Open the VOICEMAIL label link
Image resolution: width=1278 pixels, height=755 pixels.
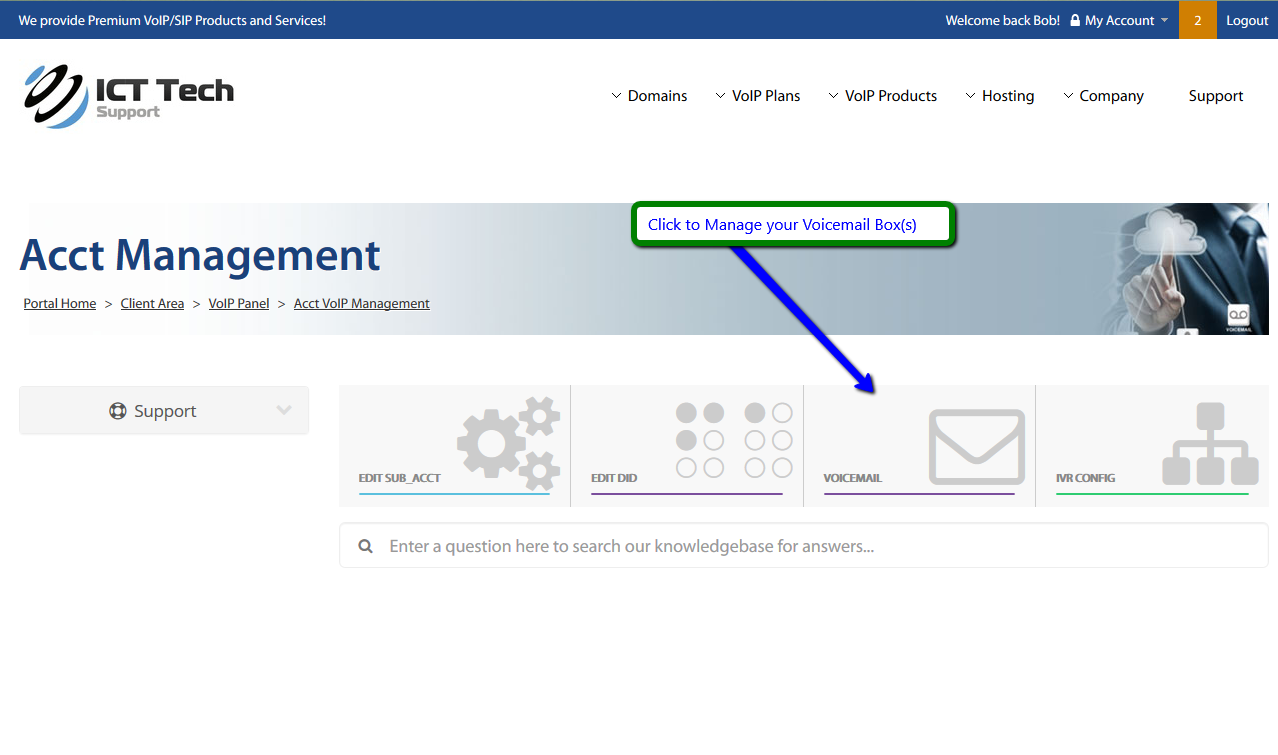(x=853, y=478)
